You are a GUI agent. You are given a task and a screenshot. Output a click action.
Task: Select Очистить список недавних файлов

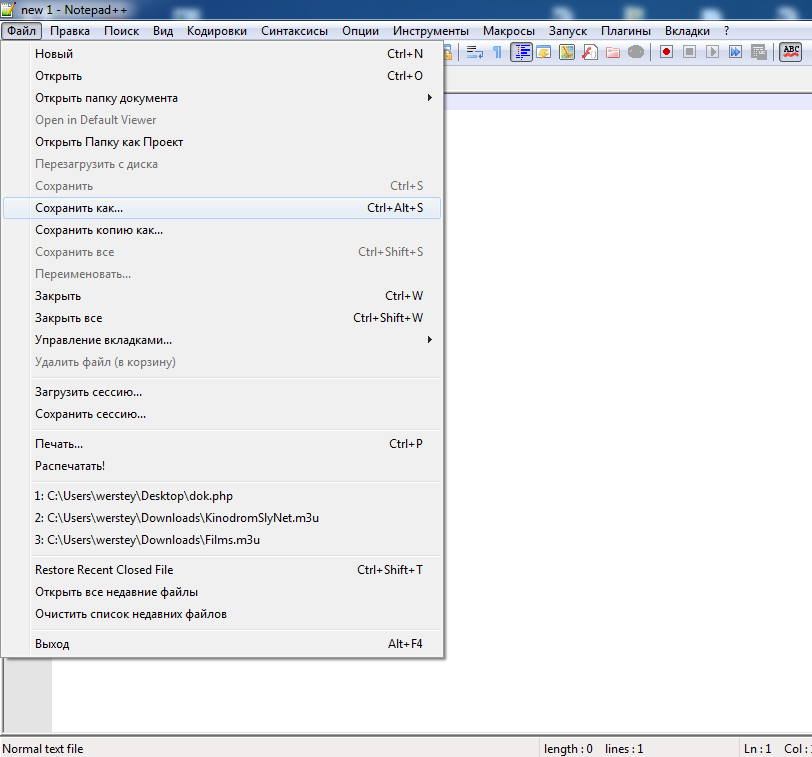[x=131, y=614]
